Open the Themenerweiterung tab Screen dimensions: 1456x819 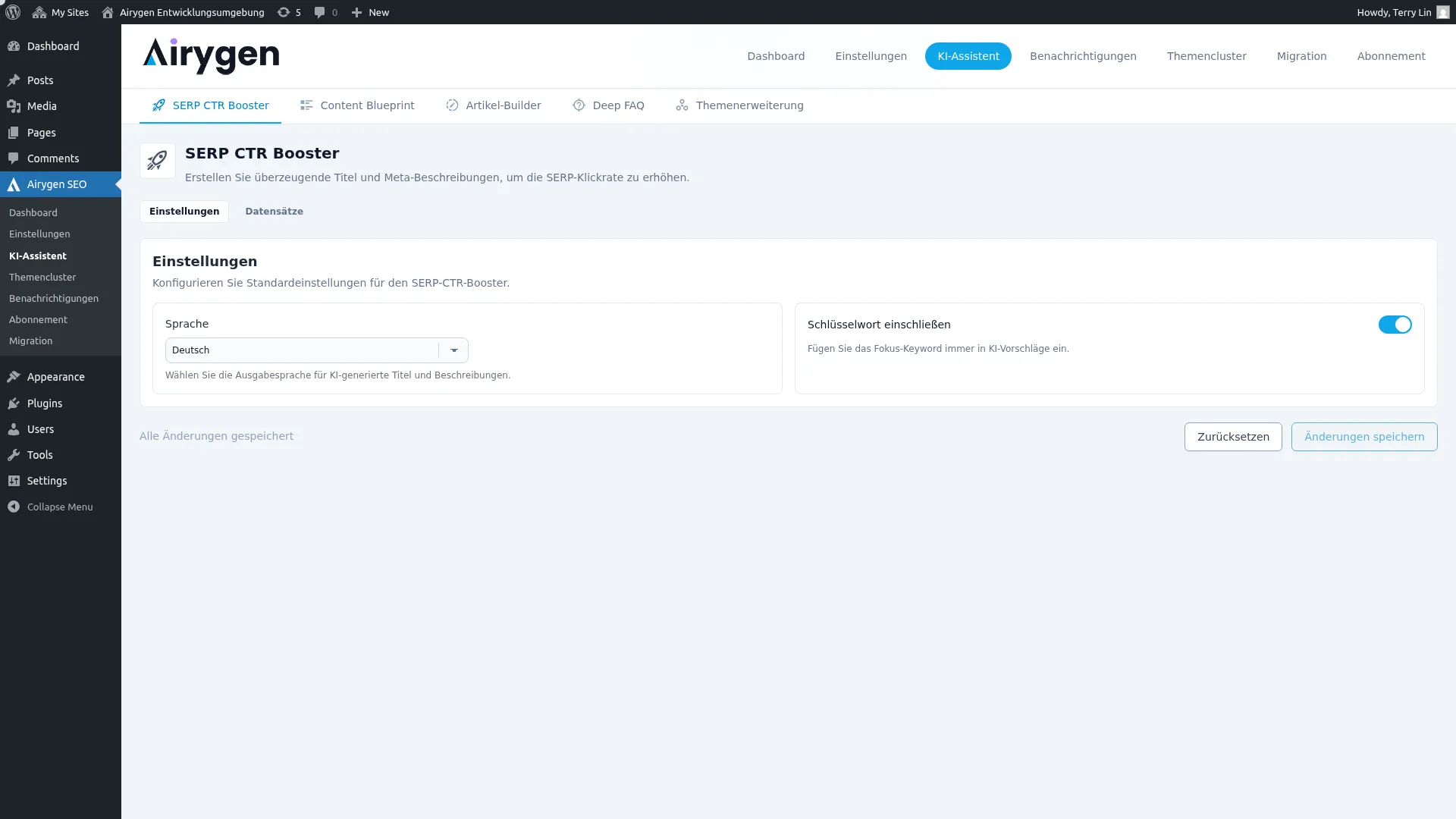739,105
